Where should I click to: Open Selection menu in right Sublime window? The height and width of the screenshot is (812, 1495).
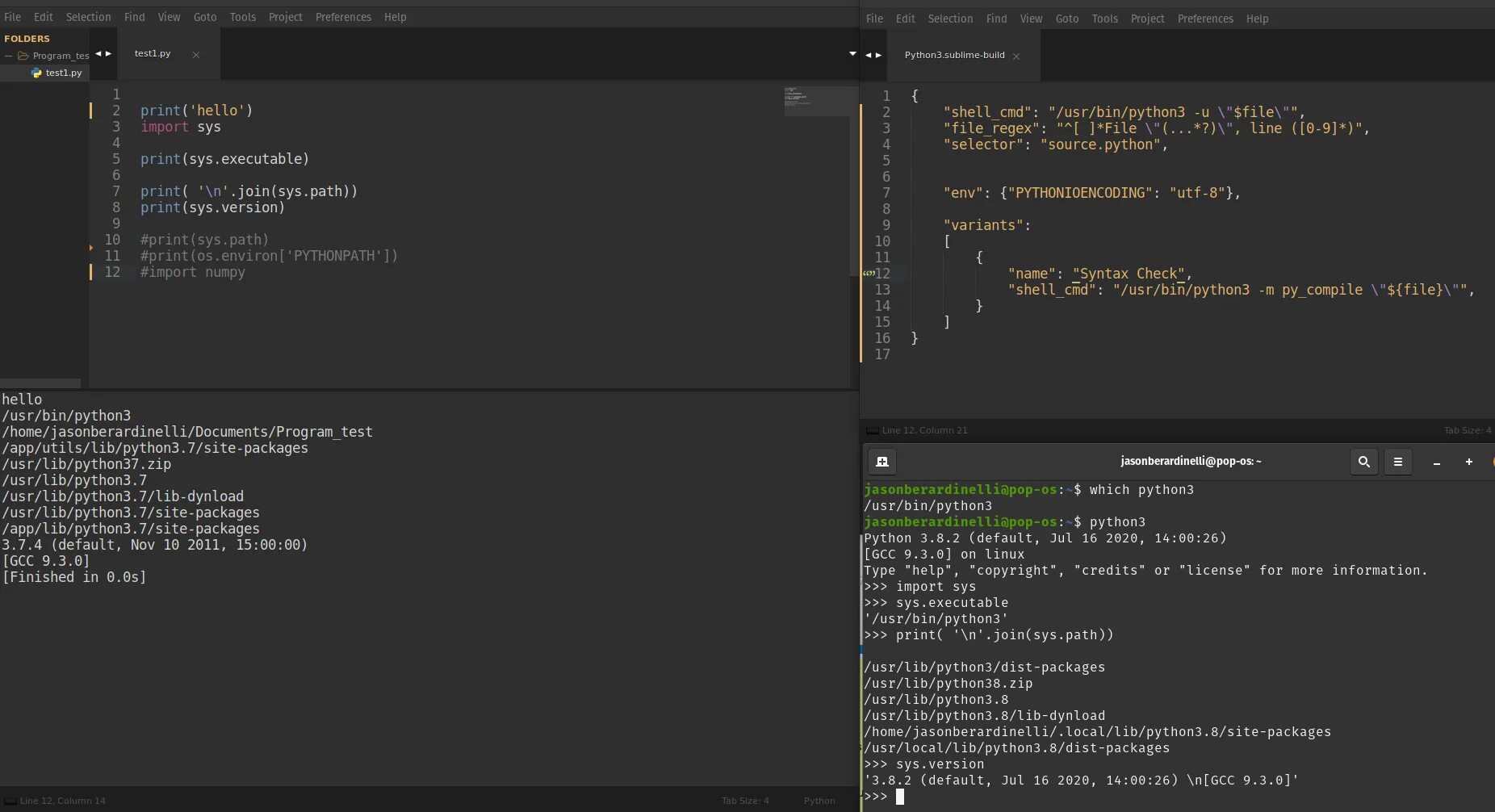pyautogui.click(x=950, y=19)
